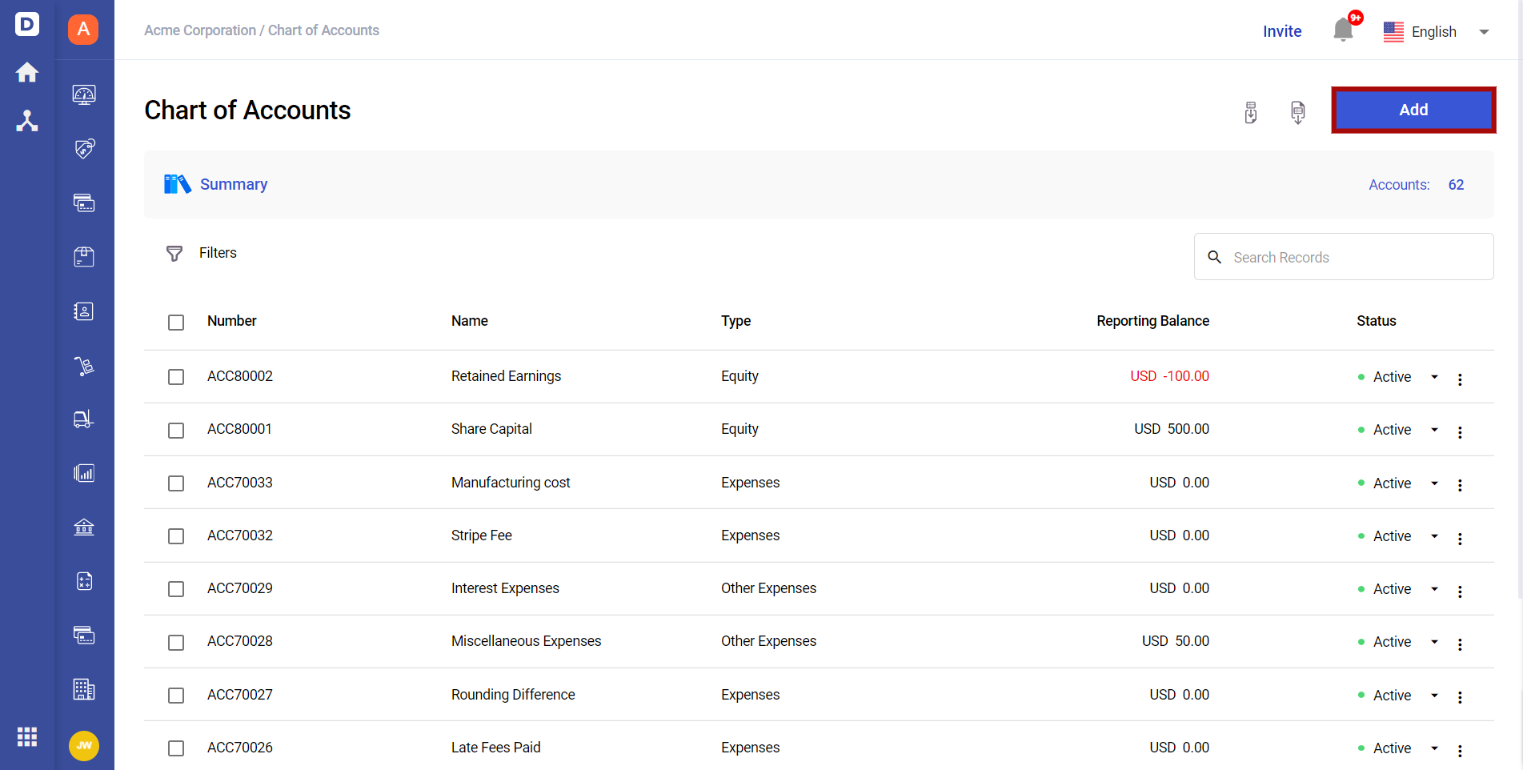Open more options for Rounding Difference
The height and width of the screenshot is (770, 1523).
point(1460,697)
